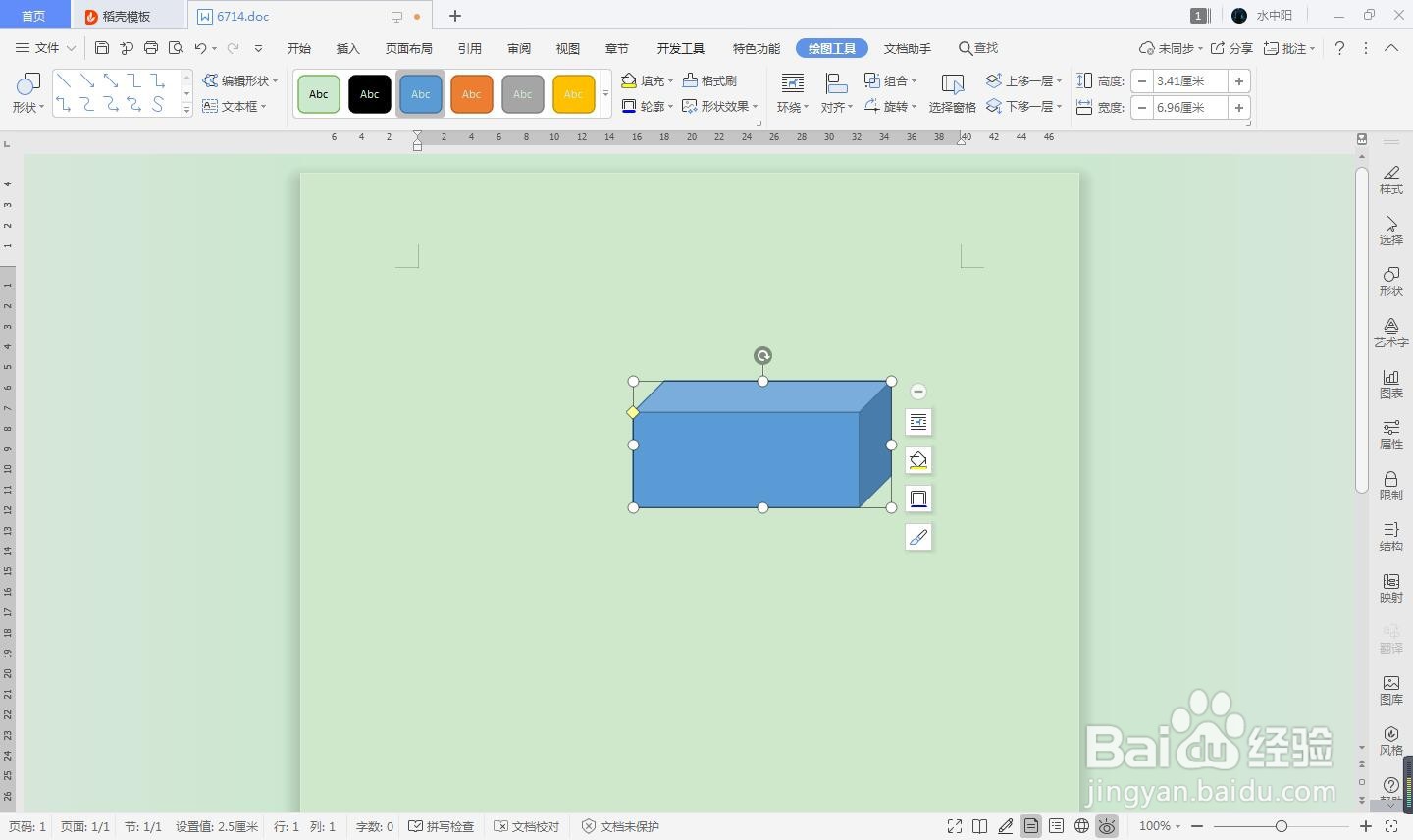Switch to the 插入 ribbon tab
The height and width of the screenshot is (840, 1413).
tap(348, 48)
